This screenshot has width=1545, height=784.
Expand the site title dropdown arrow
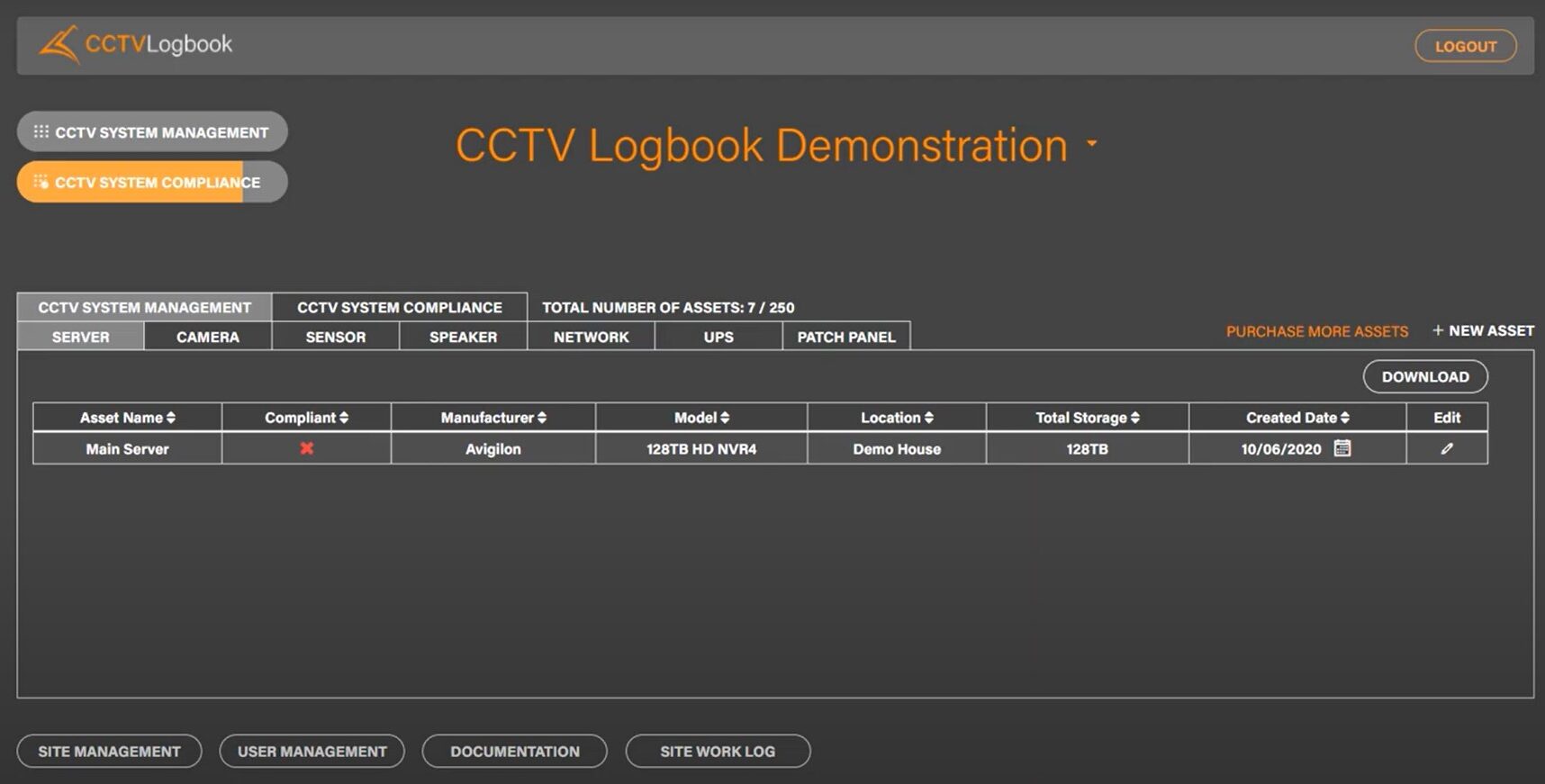click(x=1092, y=143)
